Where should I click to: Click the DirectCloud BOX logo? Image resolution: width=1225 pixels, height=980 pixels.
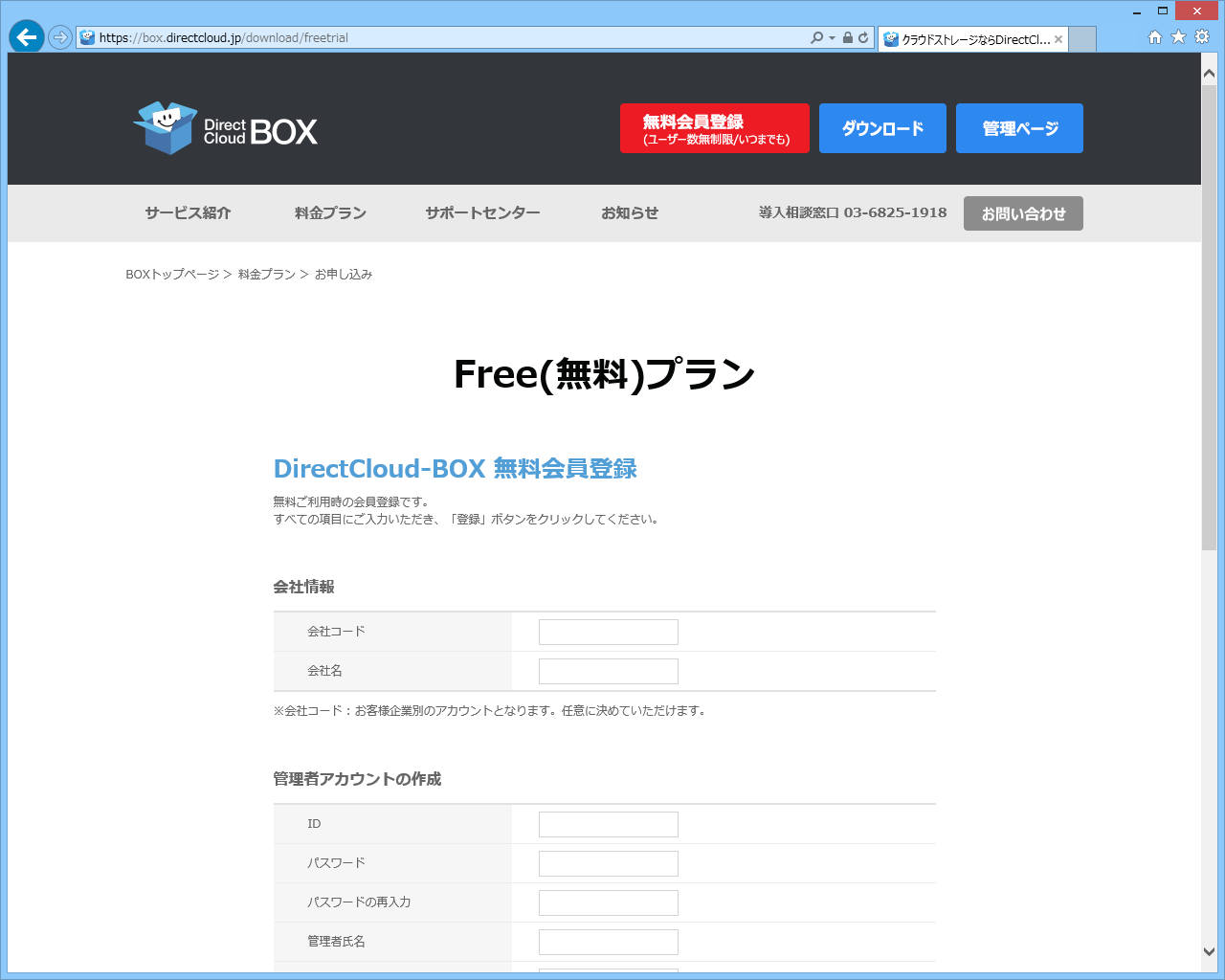pos(225,127)
